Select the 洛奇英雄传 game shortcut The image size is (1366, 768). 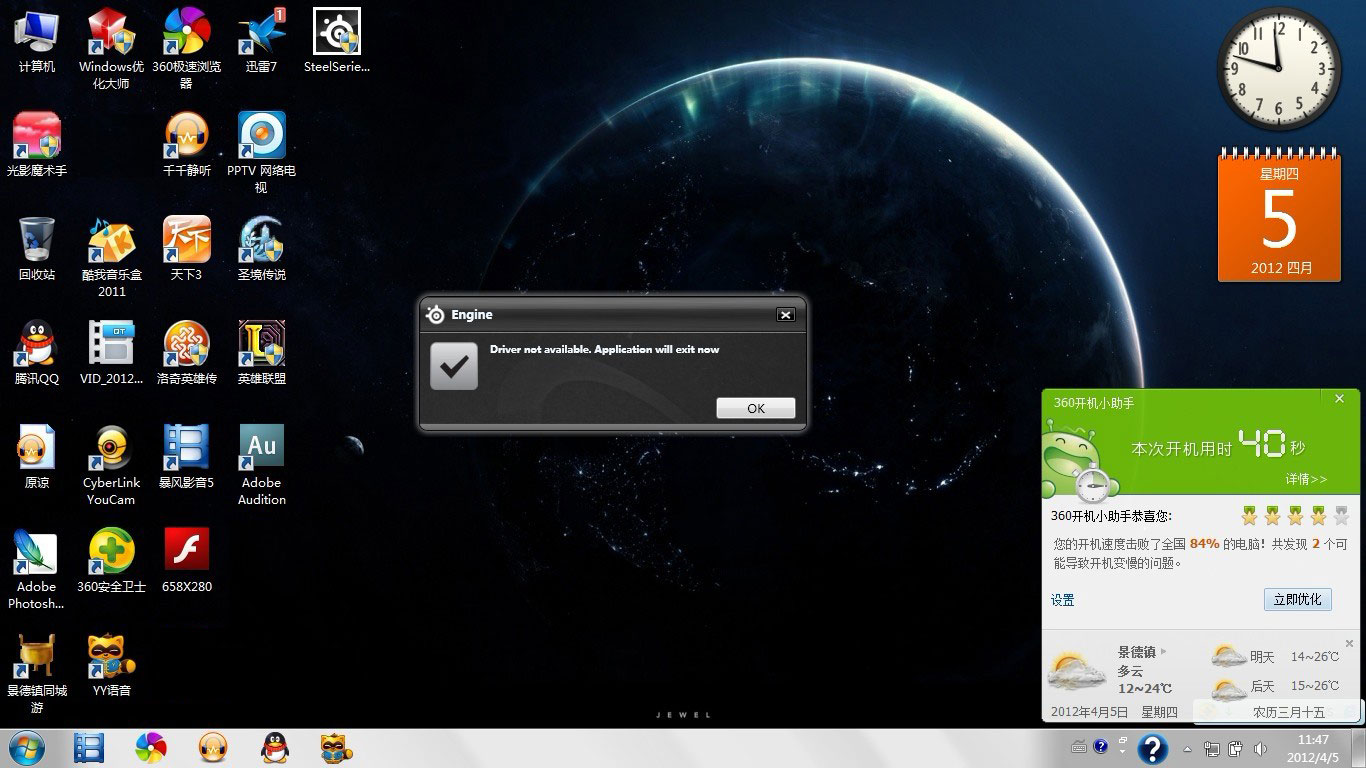point(186,353)
